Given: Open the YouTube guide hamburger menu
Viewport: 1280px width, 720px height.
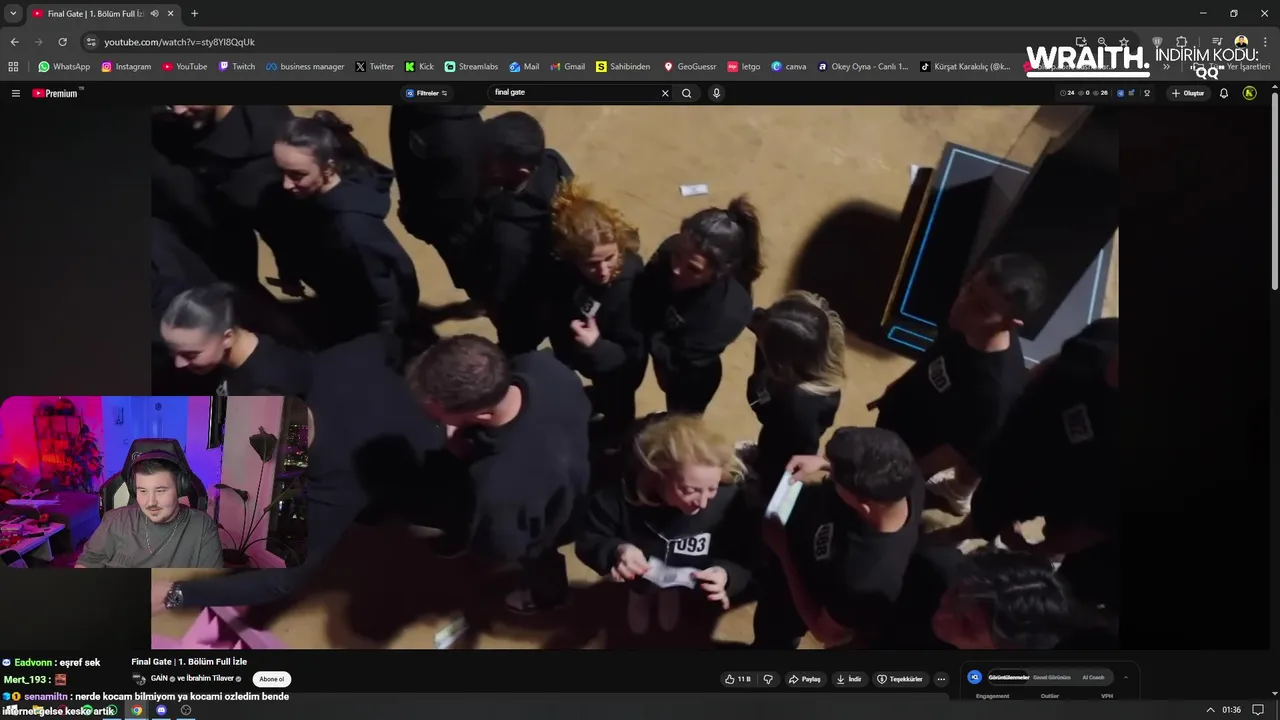Looking at the screenshot, I should (x=15, y=93).
